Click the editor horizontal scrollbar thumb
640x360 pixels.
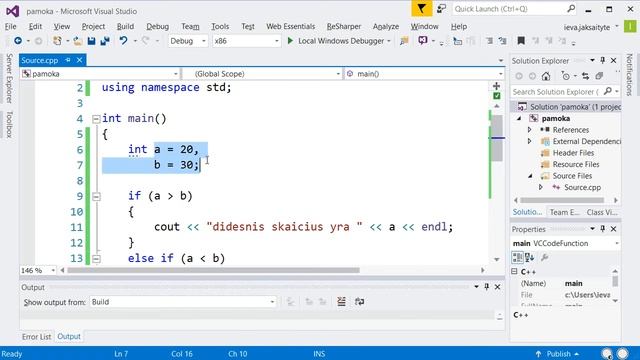click(213, 270)
